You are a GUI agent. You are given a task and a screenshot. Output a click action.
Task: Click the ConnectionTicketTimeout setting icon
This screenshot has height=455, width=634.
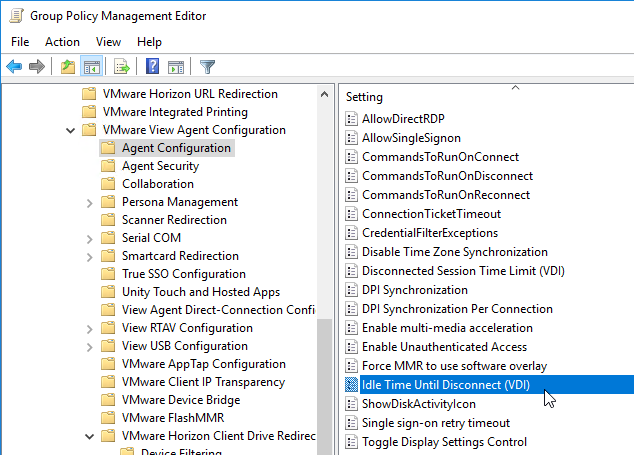[x=351, y=214]
